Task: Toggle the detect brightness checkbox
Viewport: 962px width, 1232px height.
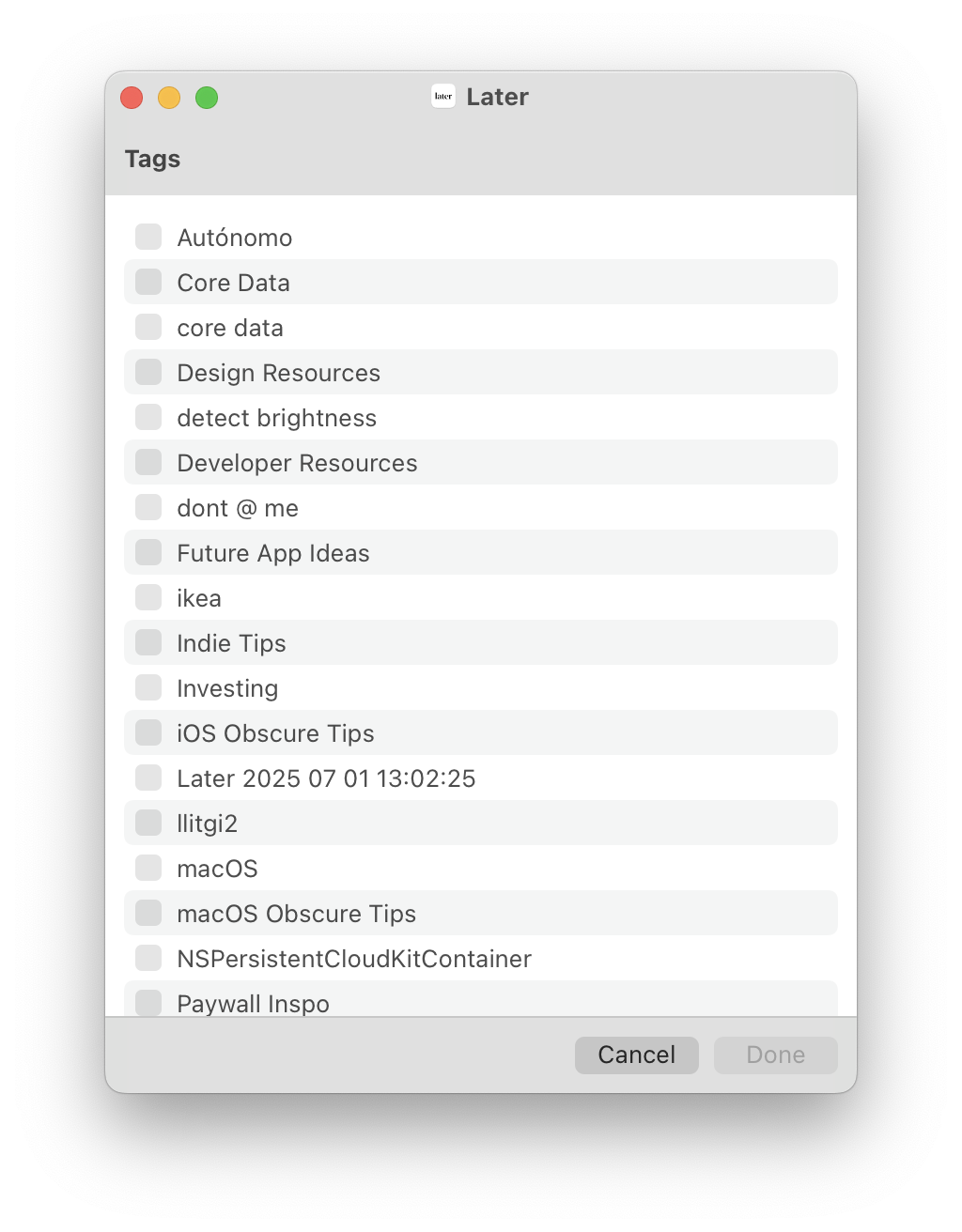Action: [148, 417]
